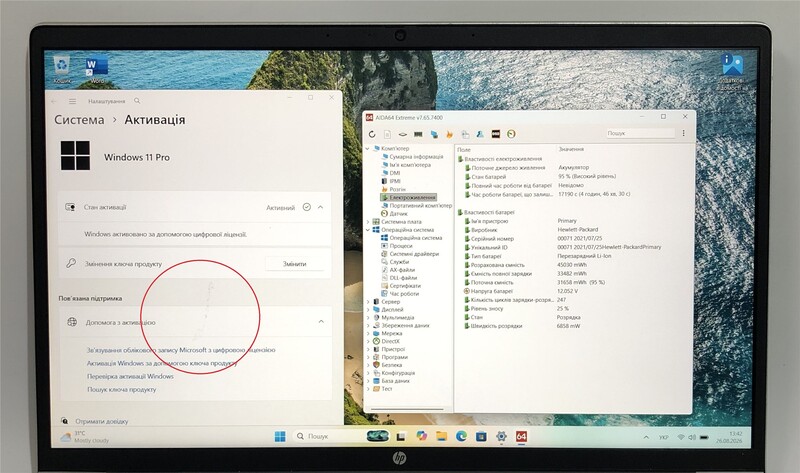Click the flame stability test icon in AIDA64 toolbar
The width and height of the screenshot is (800, 473).
(x=449, y=134)
